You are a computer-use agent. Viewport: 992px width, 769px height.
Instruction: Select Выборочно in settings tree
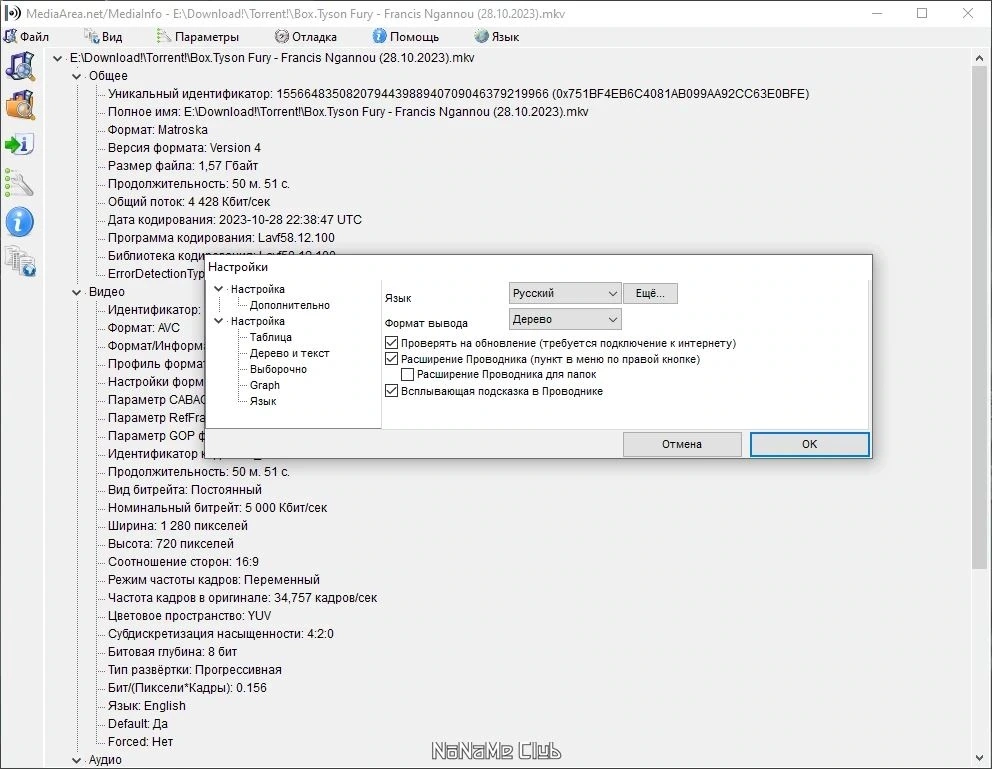tap(278, 369)
